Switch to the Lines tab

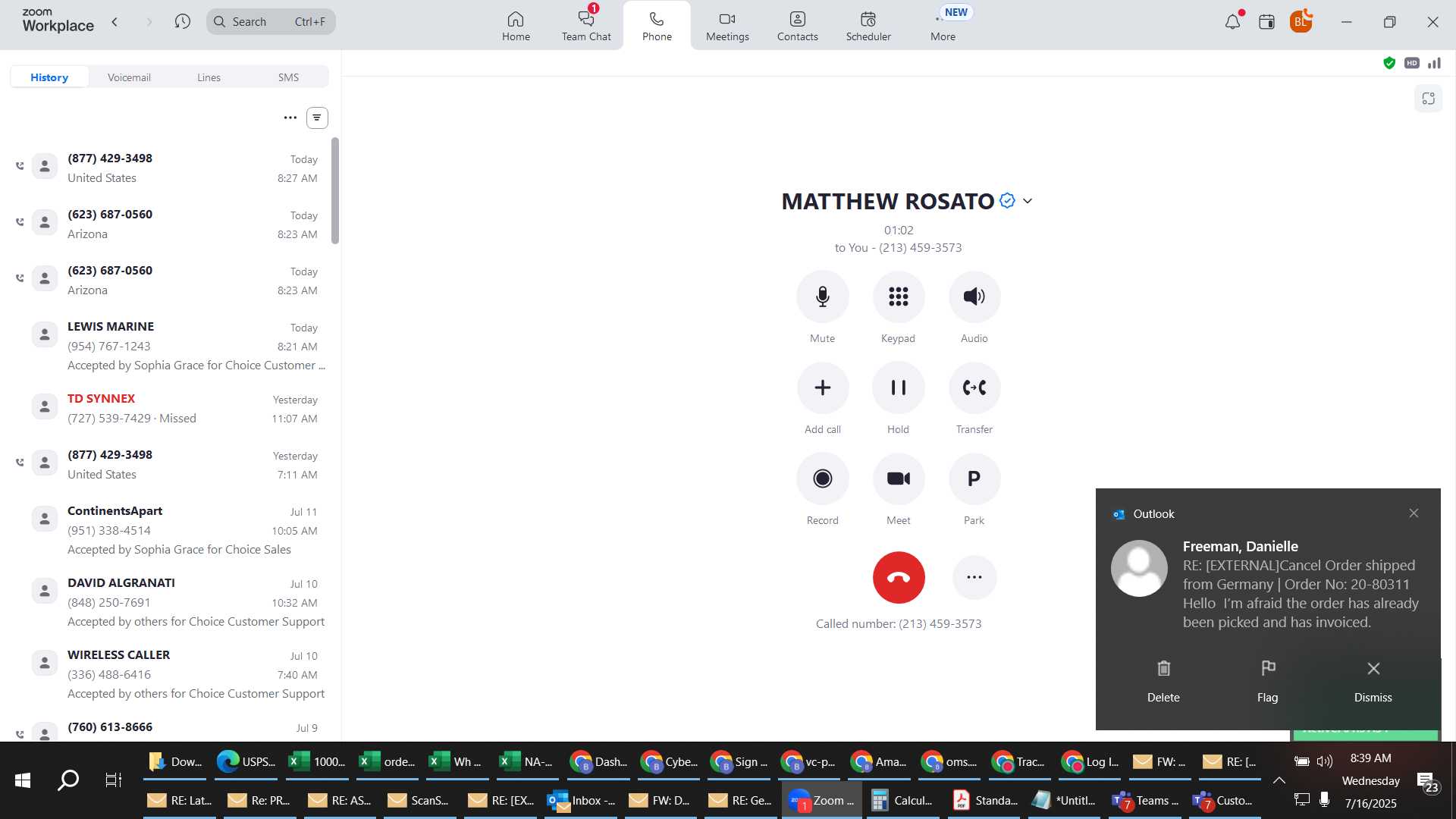click(209, 77)
